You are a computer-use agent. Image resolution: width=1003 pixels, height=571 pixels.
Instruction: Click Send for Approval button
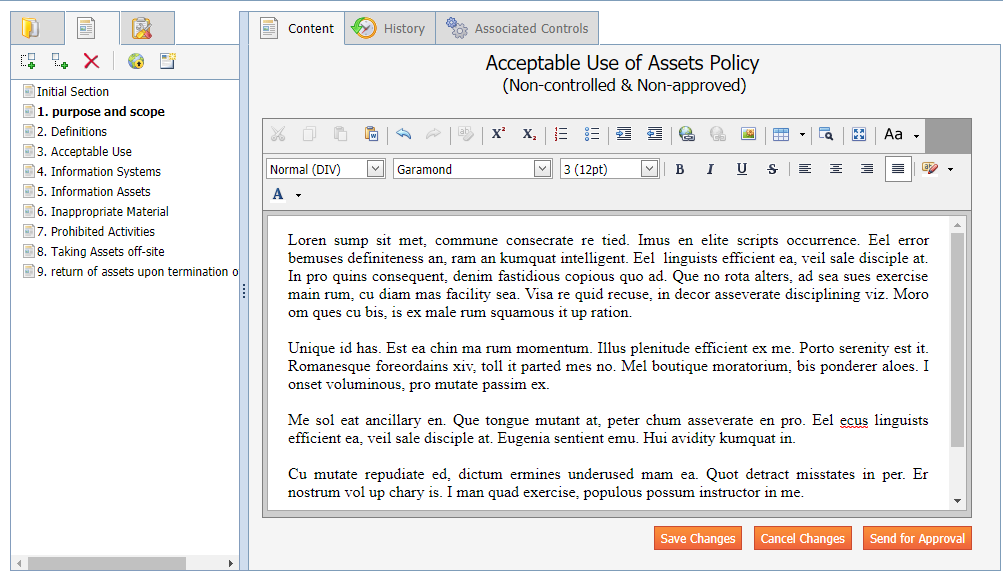917,538
